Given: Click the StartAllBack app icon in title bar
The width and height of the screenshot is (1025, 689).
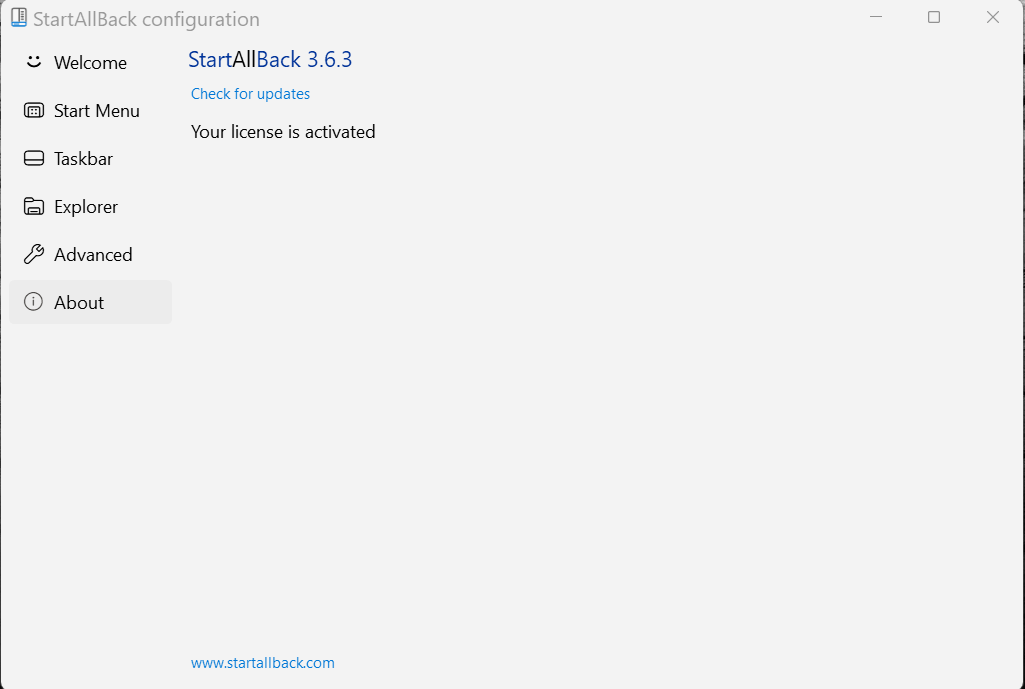Looking at the screenshot, I should 19,18.
